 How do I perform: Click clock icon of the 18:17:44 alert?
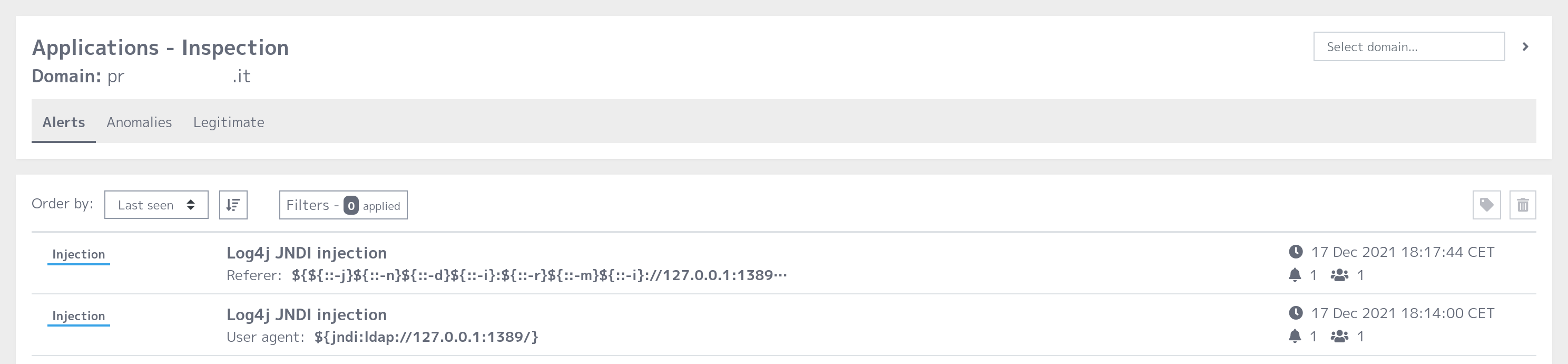coord(1295,251)
